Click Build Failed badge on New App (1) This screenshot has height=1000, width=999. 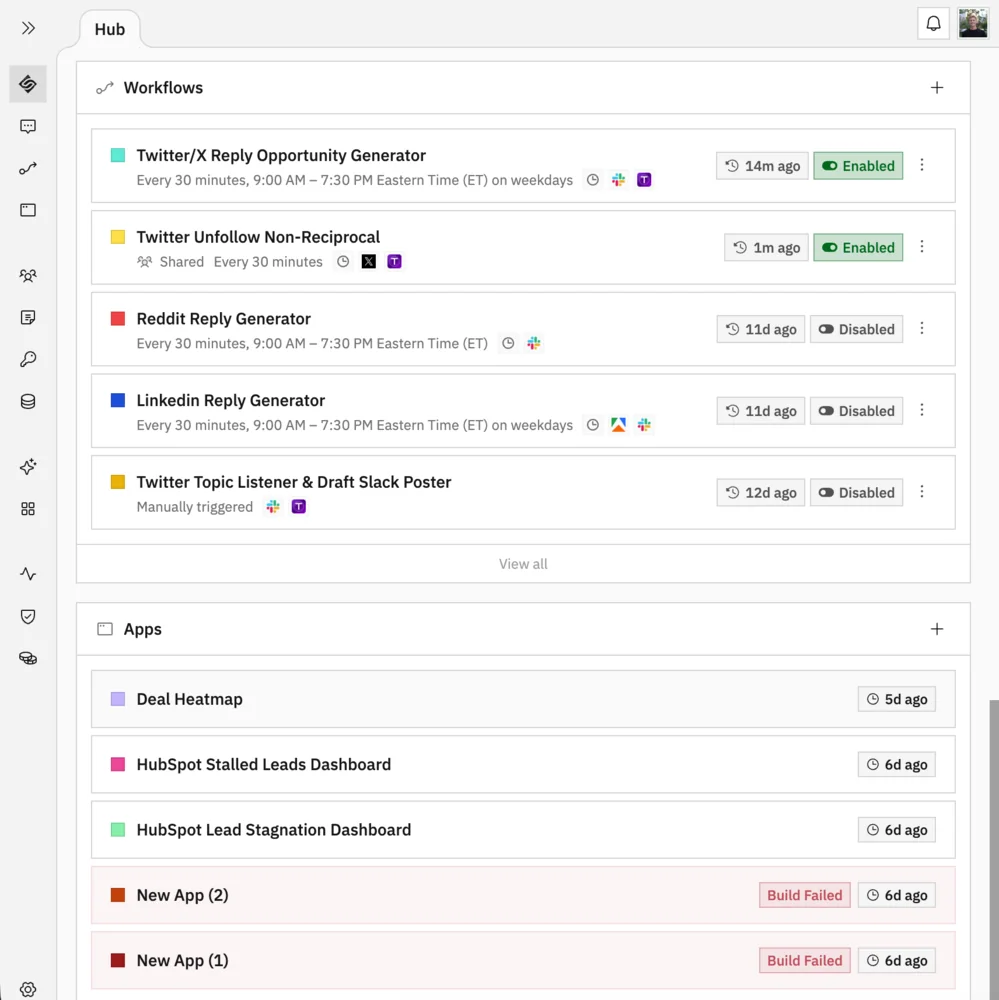804,960
